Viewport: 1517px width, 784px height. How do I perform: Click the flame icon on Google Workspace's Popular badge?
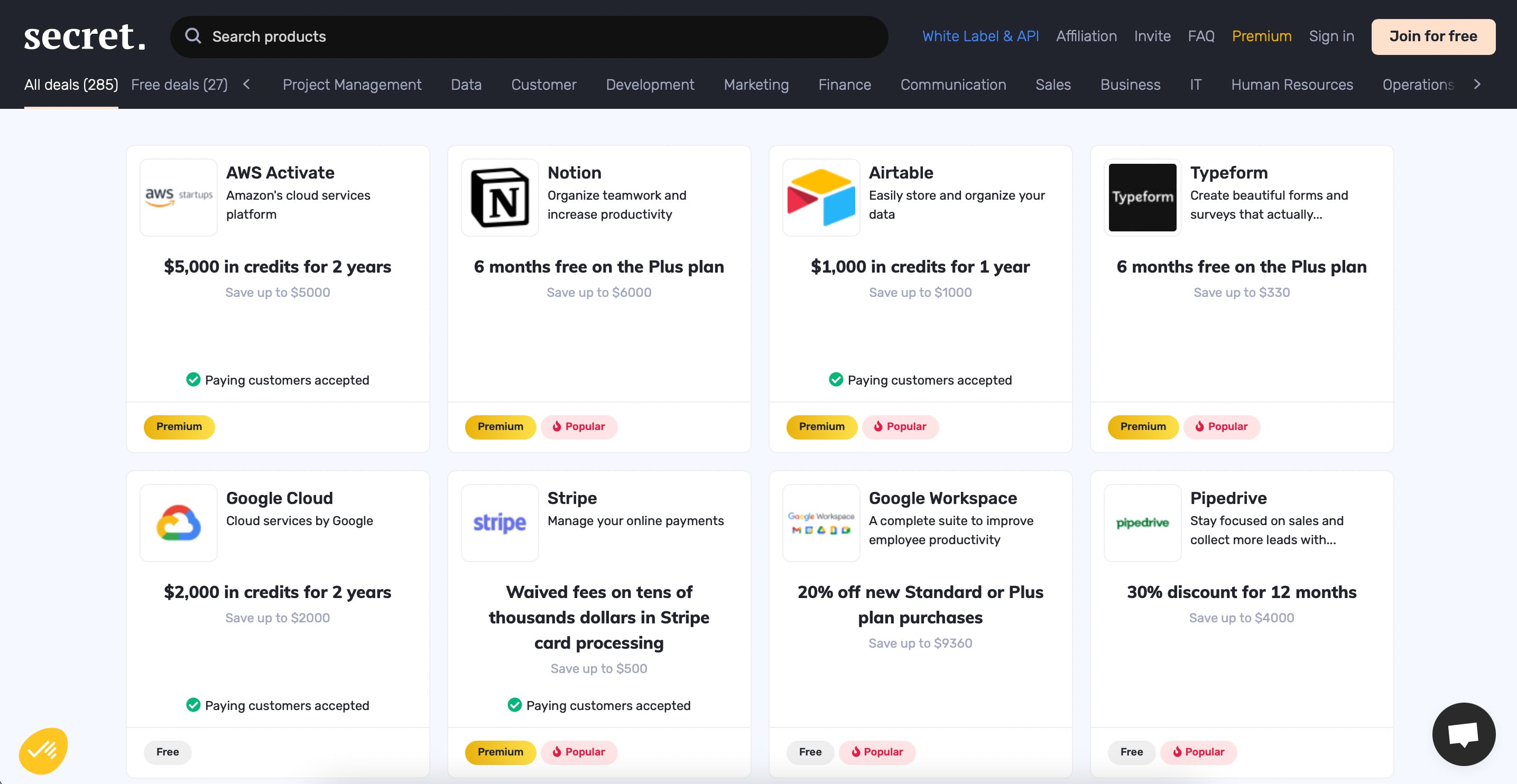coord(856,752)
